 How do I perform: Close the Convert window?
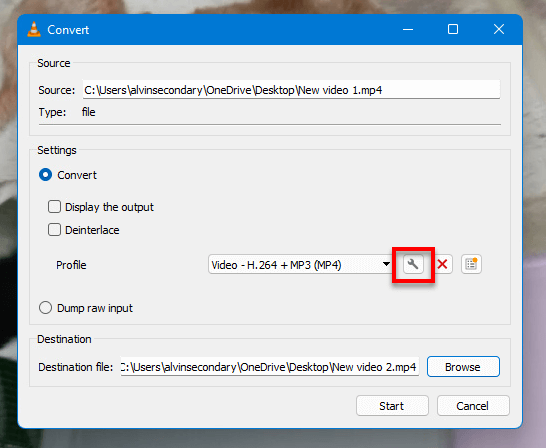(499, 30)
